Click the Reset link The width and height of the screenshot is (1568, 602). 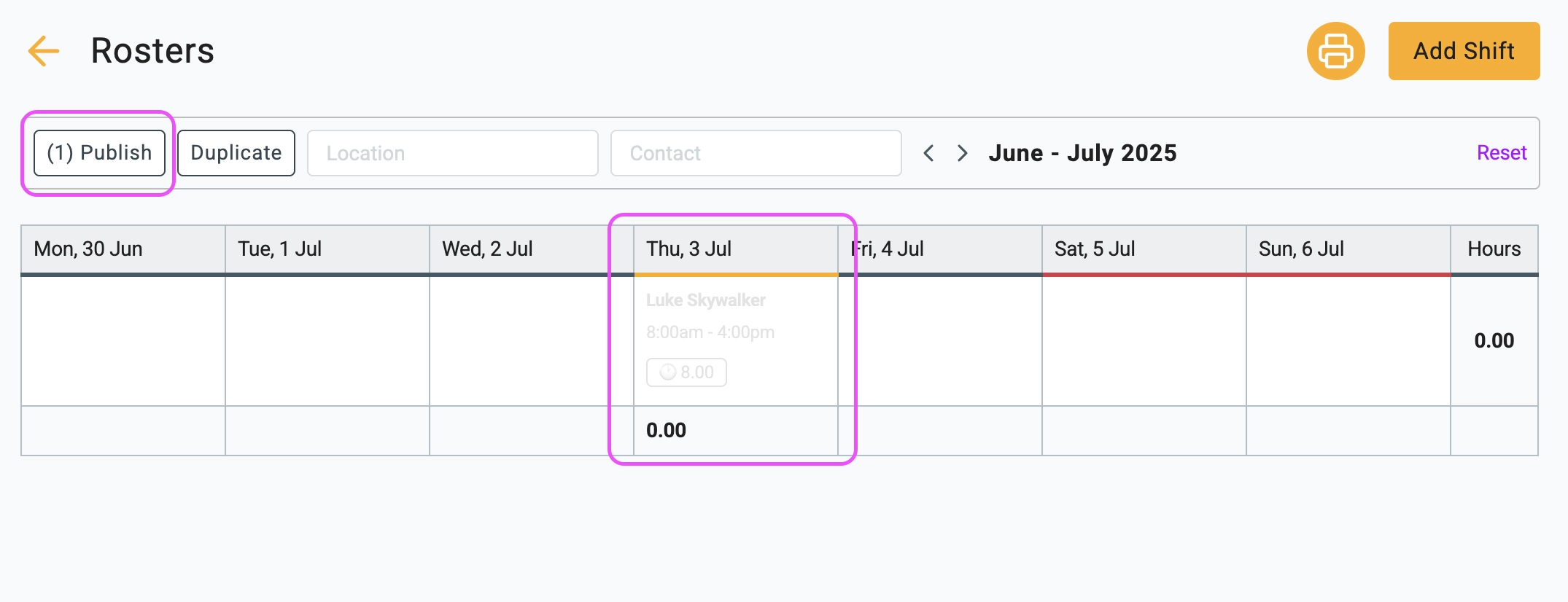(x=1502, y=153)
